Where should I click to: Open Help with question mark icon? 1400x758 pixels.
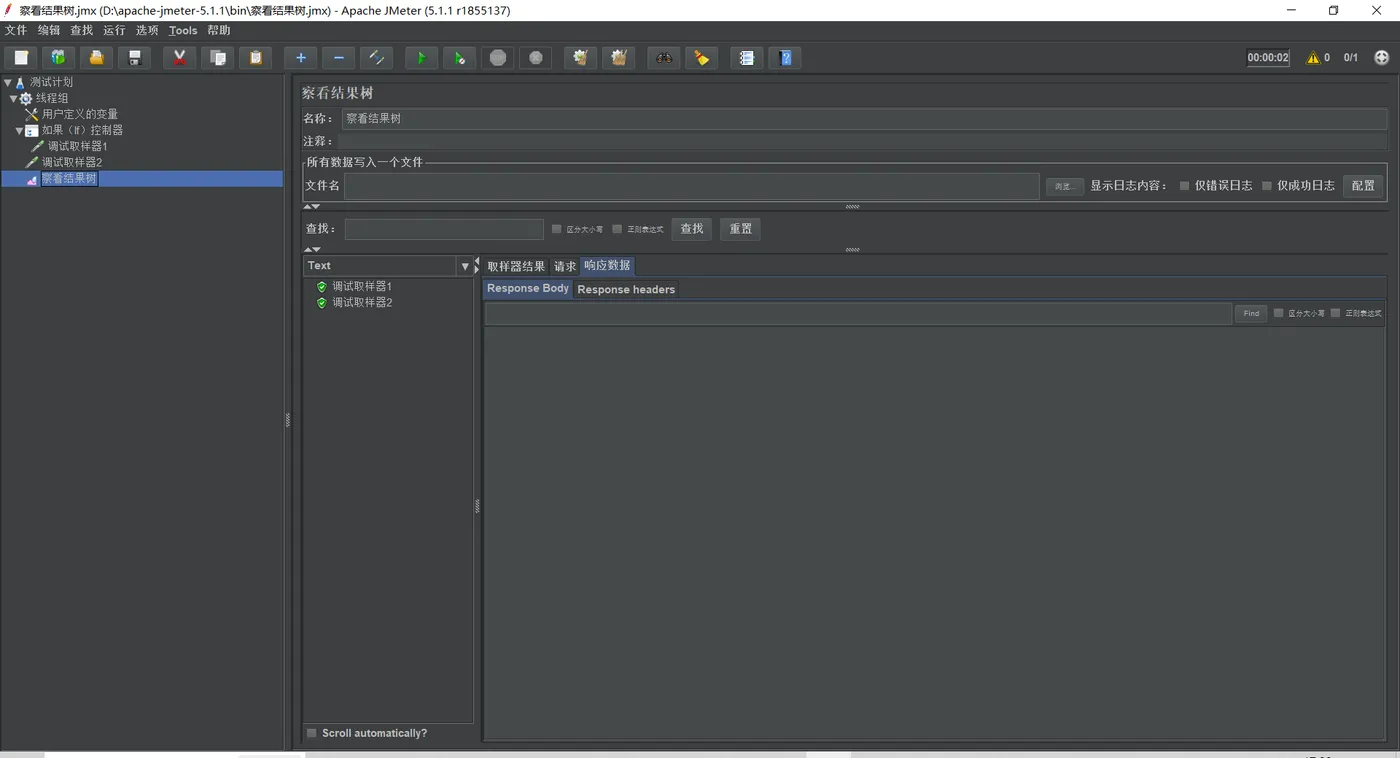785,58
